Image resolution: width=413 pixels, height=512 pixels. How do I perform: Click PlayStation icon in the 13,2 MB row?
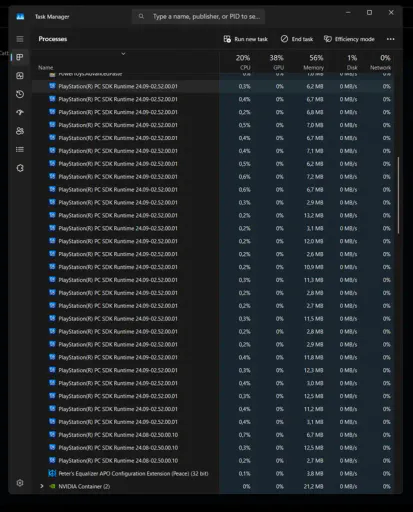tap(52, 215)
